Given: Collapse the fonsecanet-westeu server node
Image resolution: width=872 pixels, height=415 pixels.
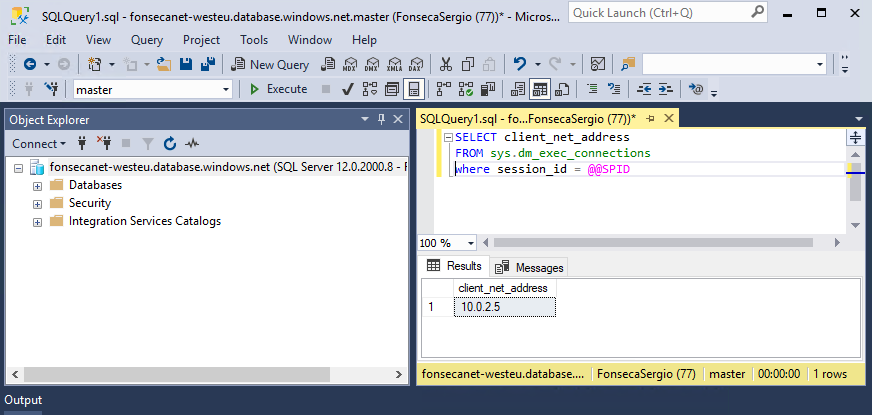Looking at the screenshot, I should [19, 167].
